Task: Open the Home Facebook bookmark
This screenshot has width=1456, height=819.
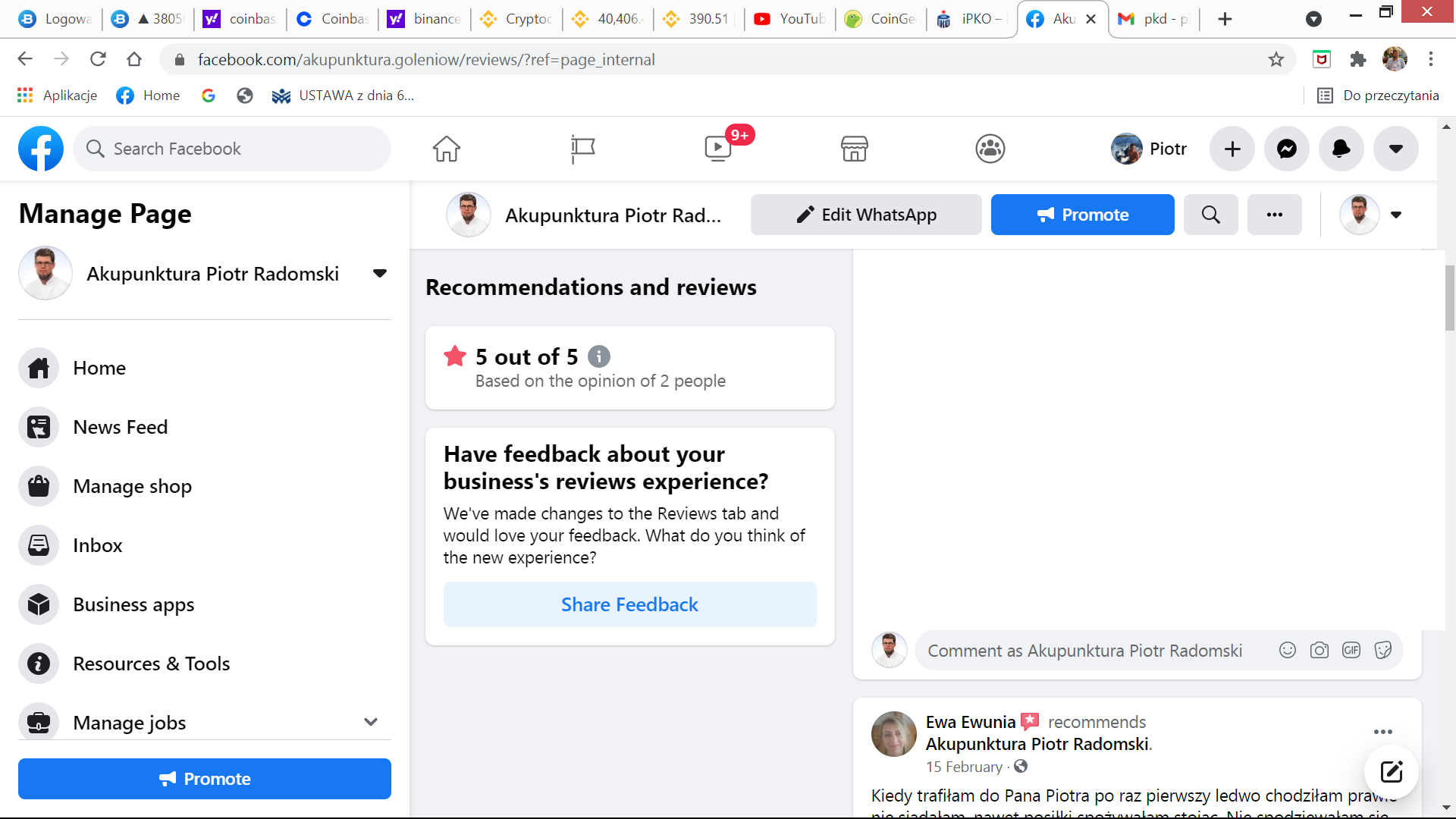Action: pos(149,95)
